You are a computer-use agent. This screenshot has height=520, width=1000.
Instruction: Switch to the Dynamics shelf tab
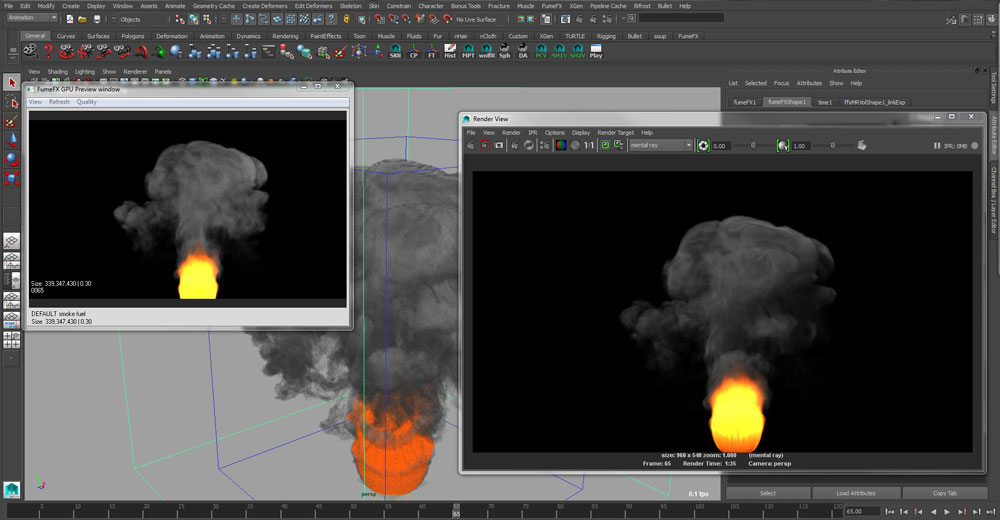(x=248, y=36)
